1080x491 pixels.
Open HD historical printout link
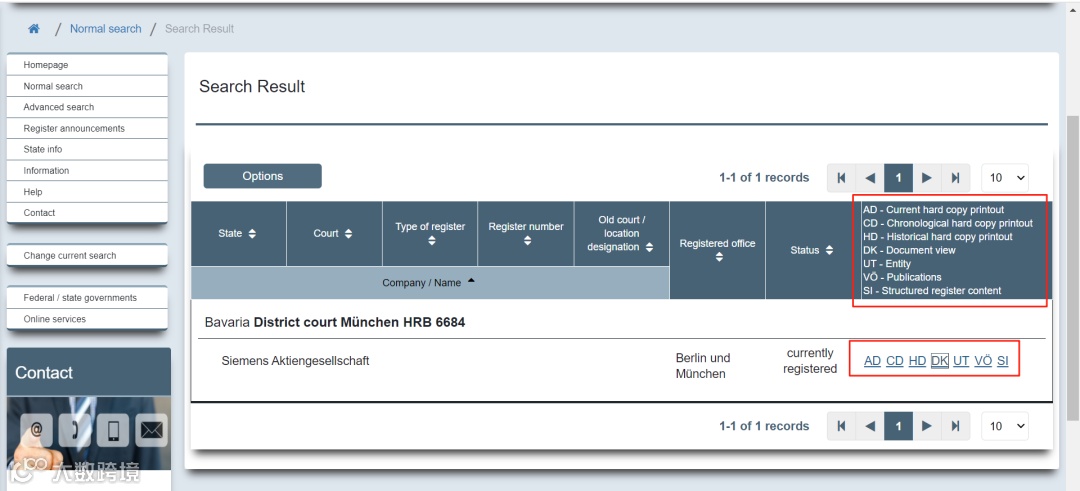(x=917, y=361)
